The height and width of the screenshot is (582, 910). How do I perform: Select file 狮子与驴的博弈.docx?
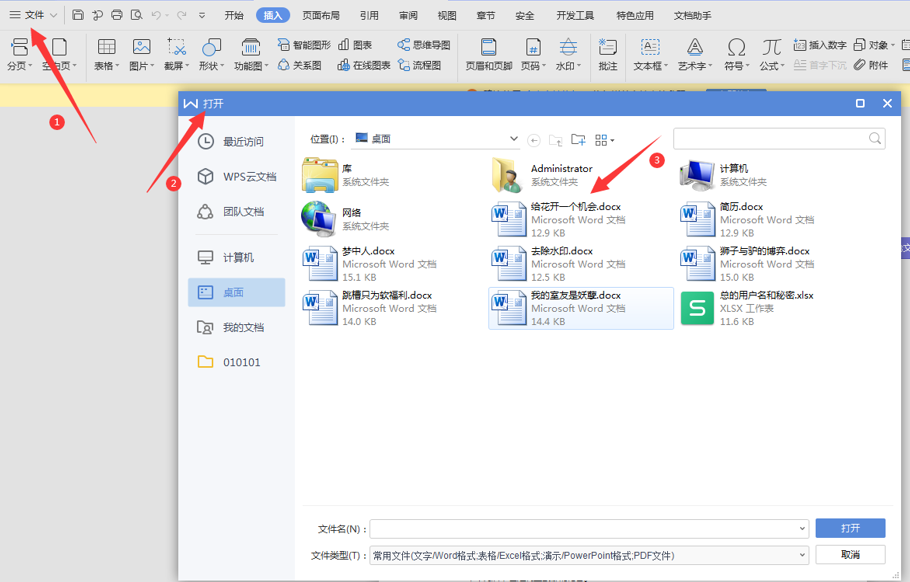pyautogui.click(x=769, y=264)
